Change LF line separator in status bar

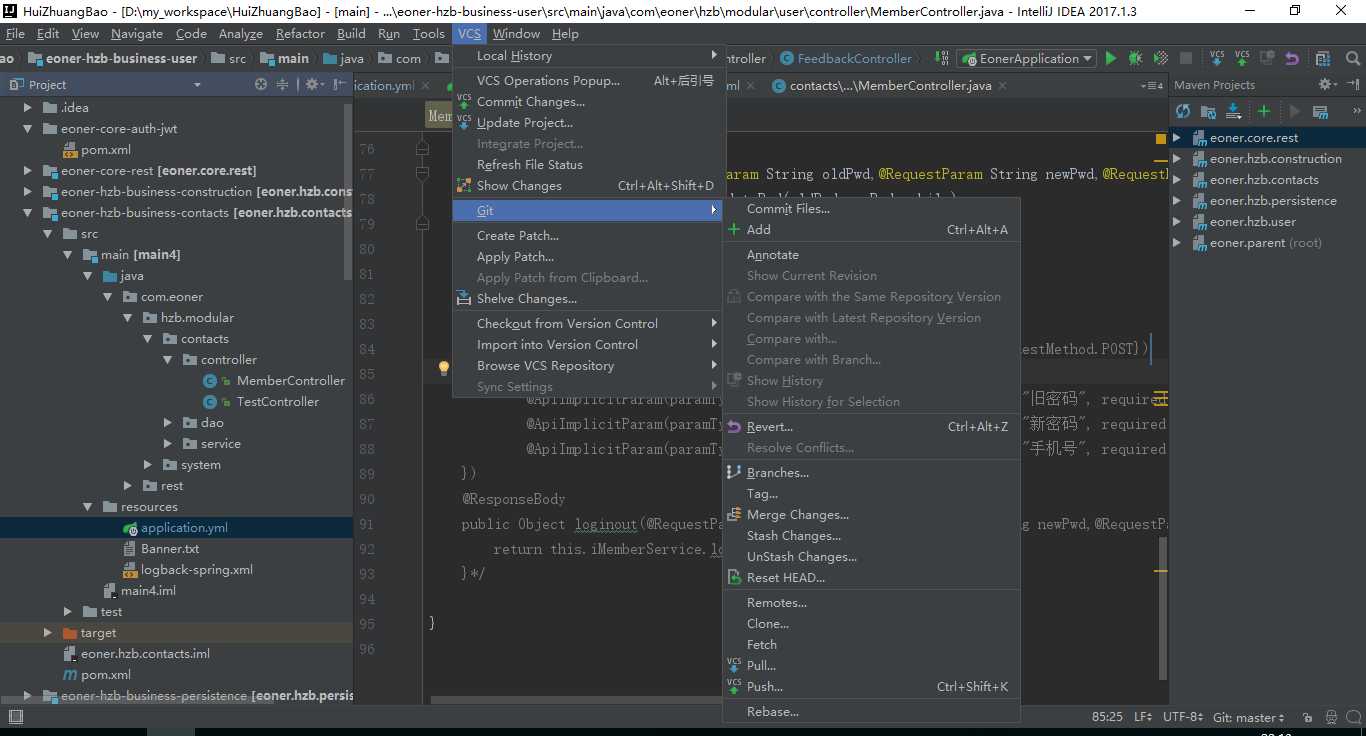pos(1145,717)
